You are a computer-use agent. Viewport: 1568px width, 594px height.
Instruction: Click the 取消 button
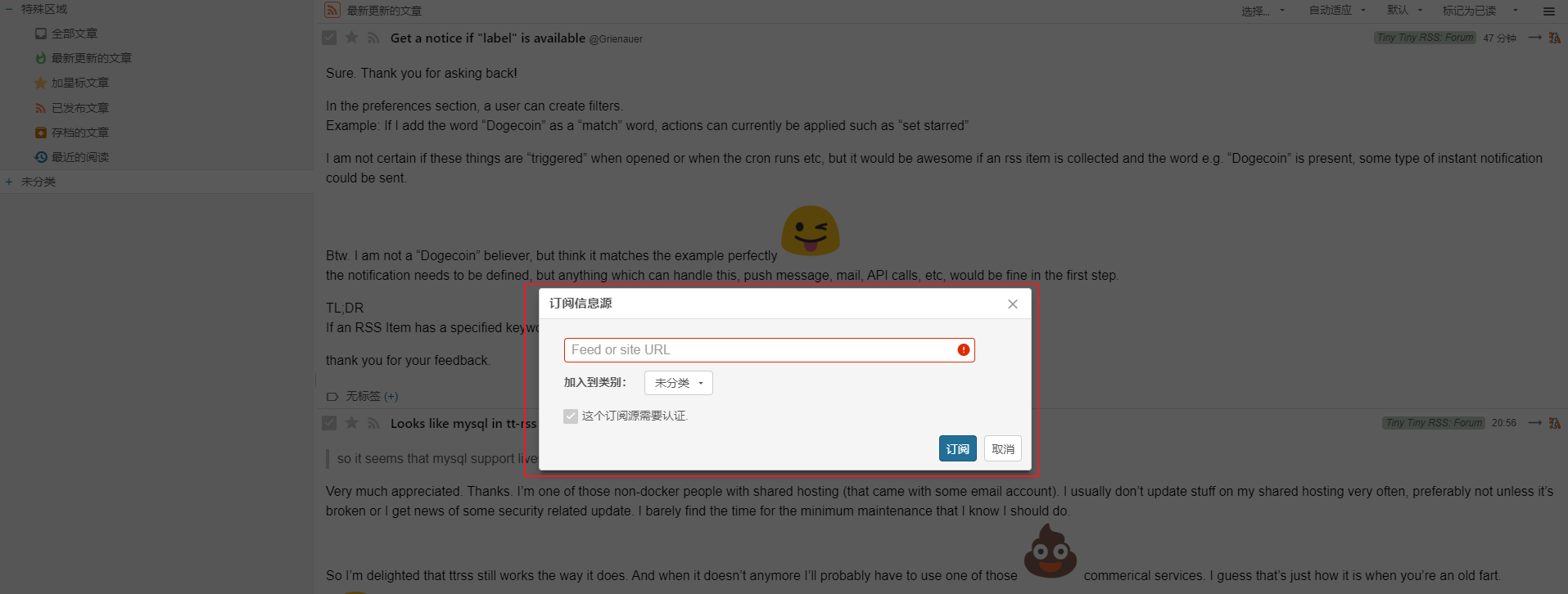coord(1002,449)
